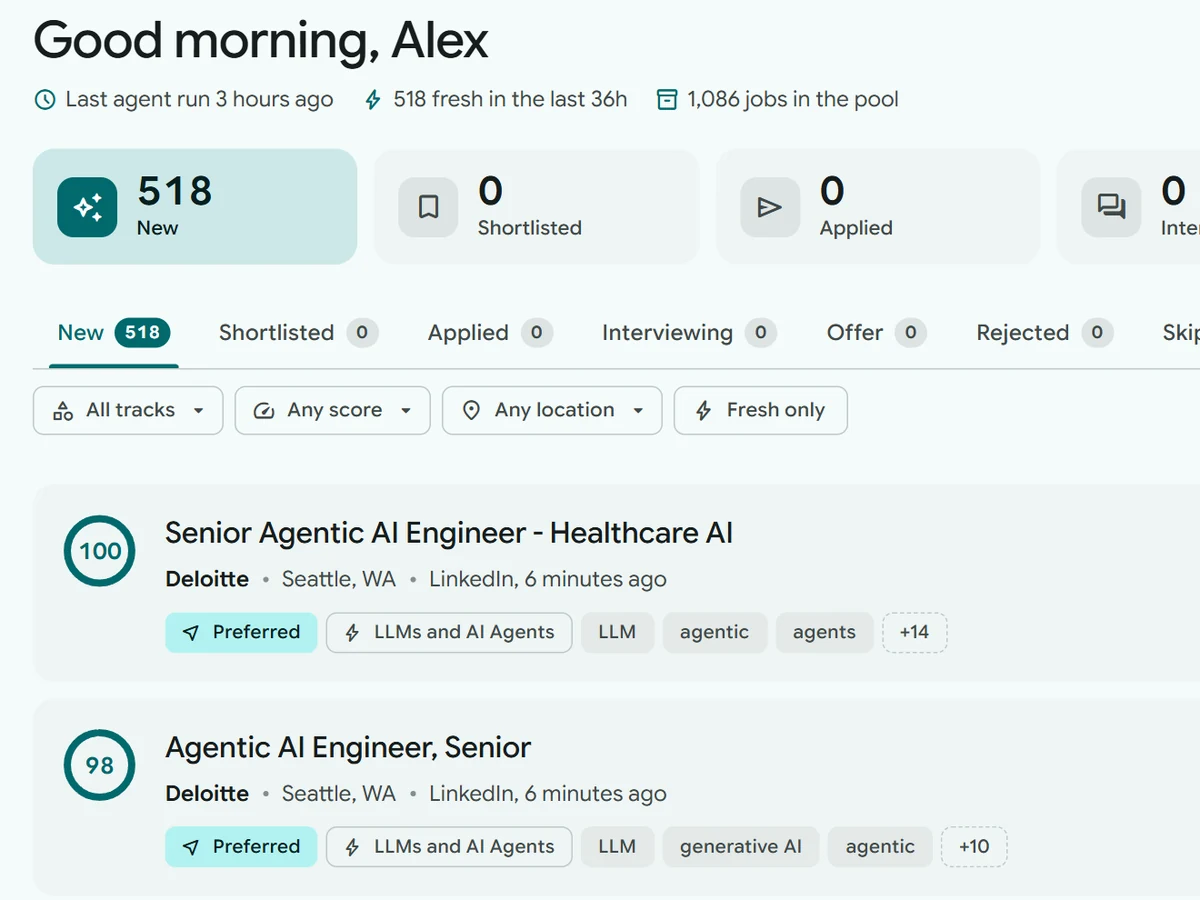Click the agentic tag on the Healthcare AI job
Viewport: 1200px width, 900px height.
714,632
